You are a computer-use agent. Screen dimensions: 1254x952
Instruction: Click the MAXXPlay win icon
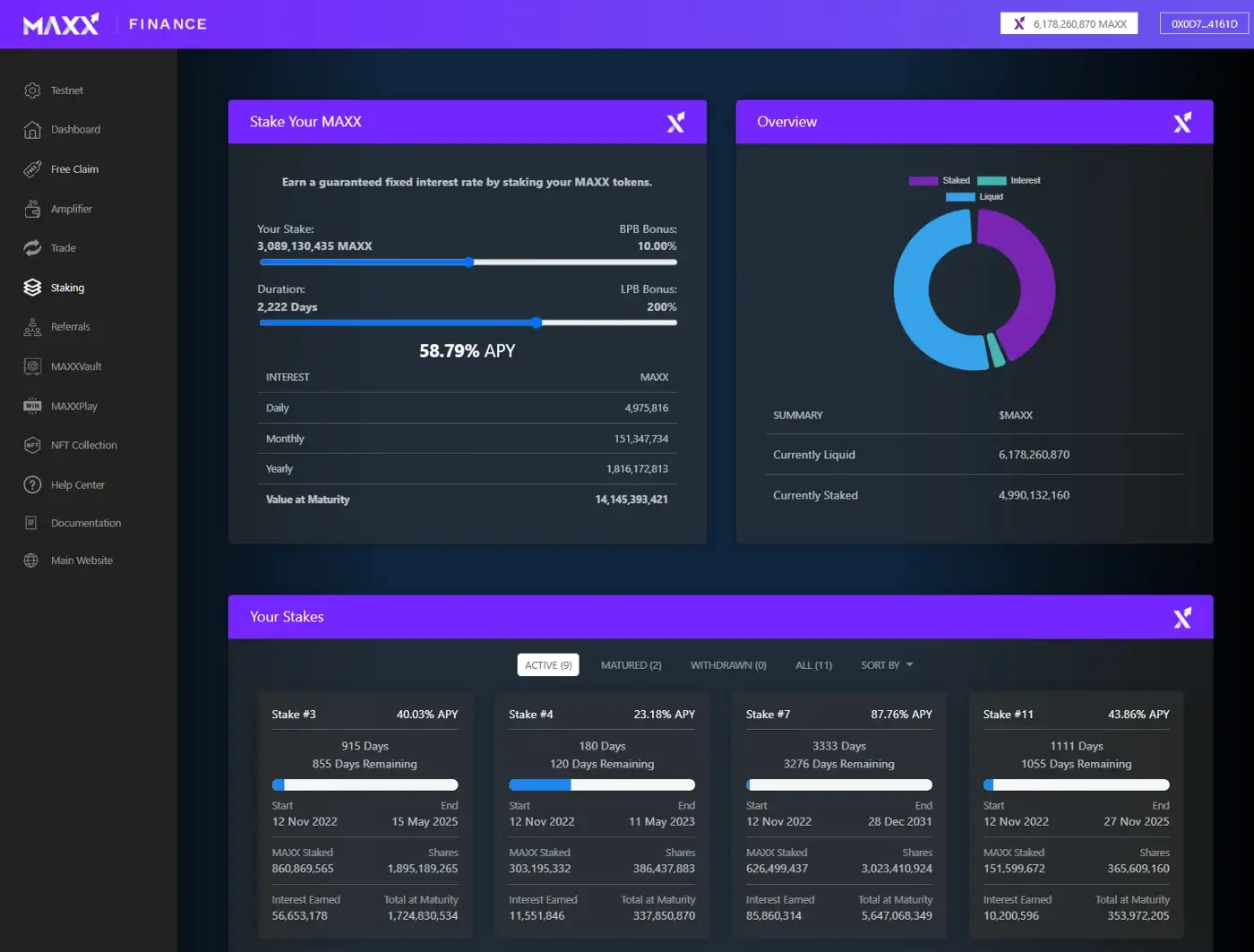point(32,406)
